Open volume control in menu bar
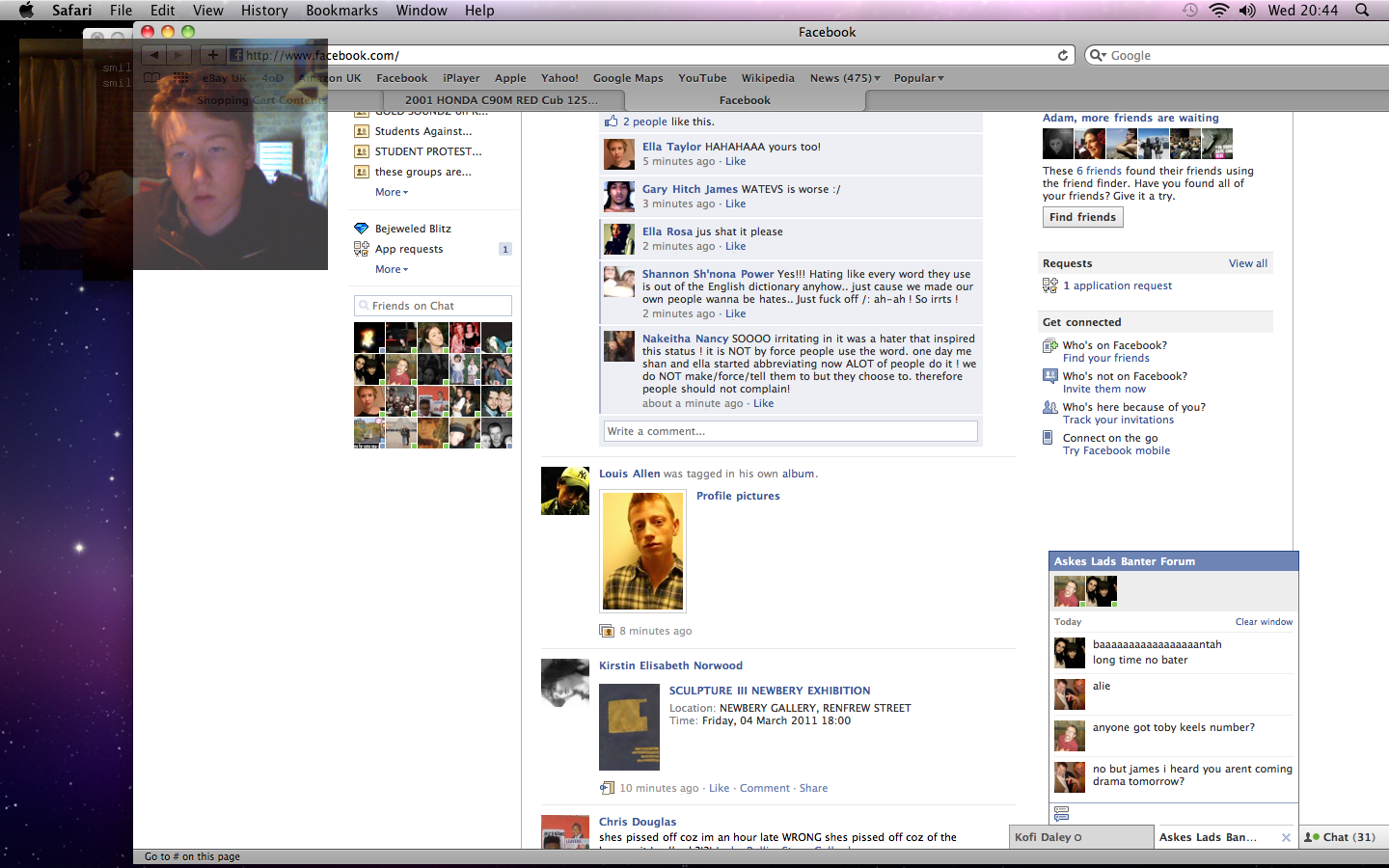 point(1247,10)
